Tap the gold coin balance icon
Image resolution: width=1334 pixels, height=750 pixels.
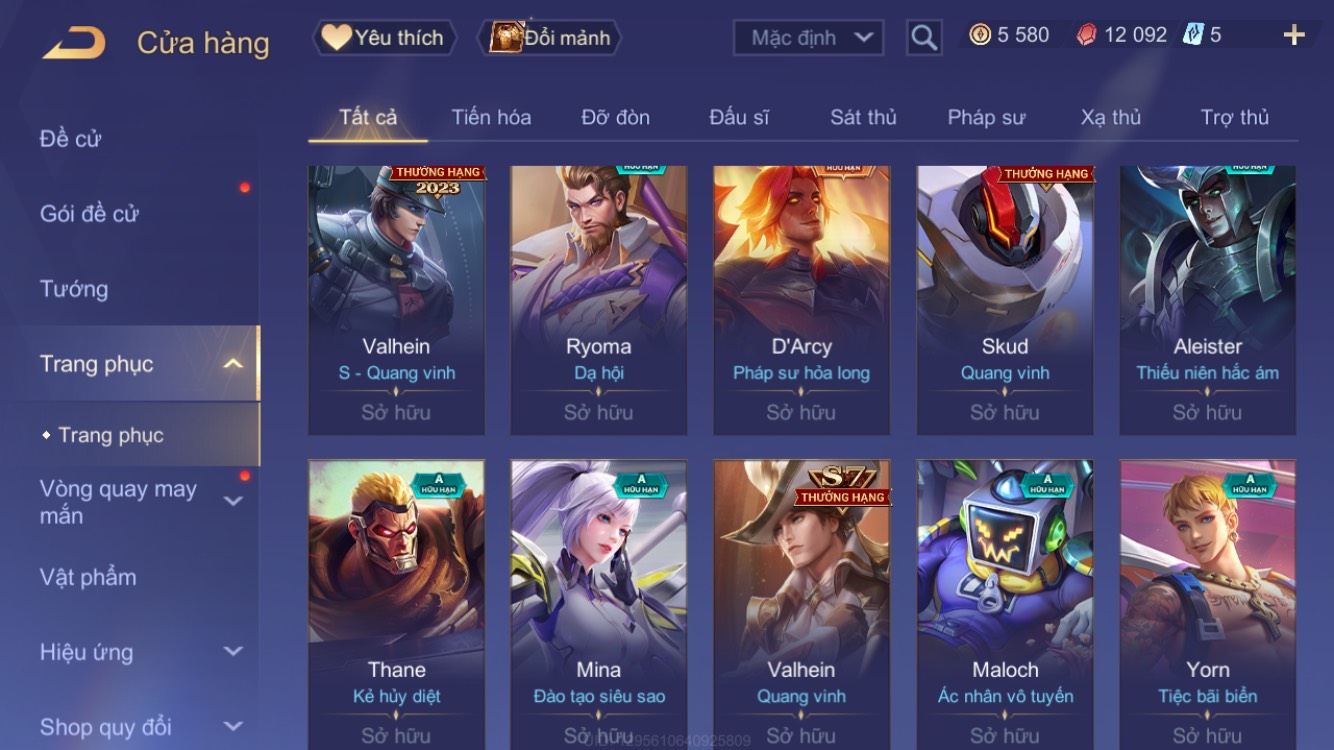pyautogui.click(x=980, y=35)
